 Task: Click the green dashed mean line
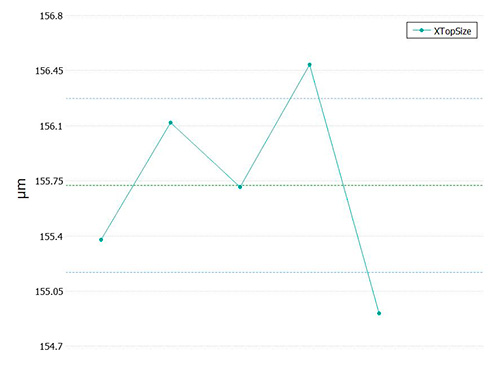click(x=274, y=185)
